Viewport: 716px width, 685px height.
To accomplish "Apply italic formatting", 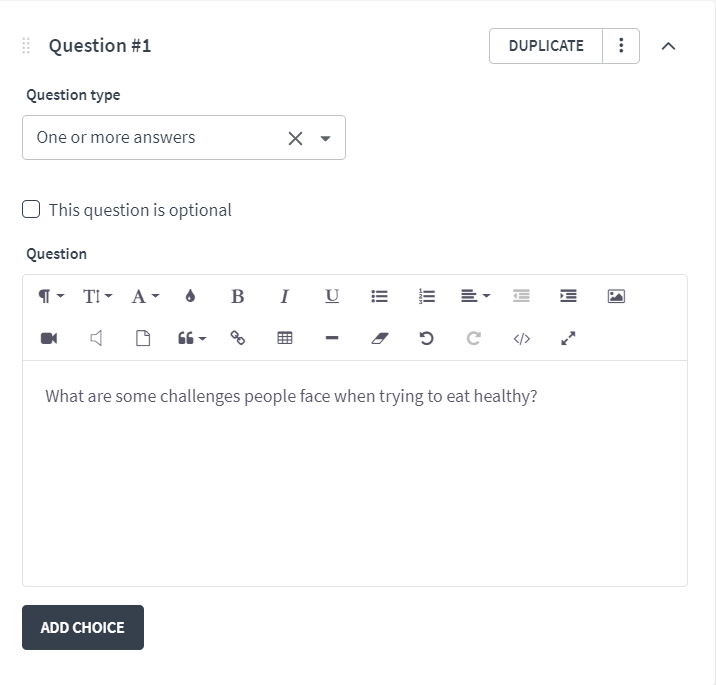I will [x=284, y=296].
